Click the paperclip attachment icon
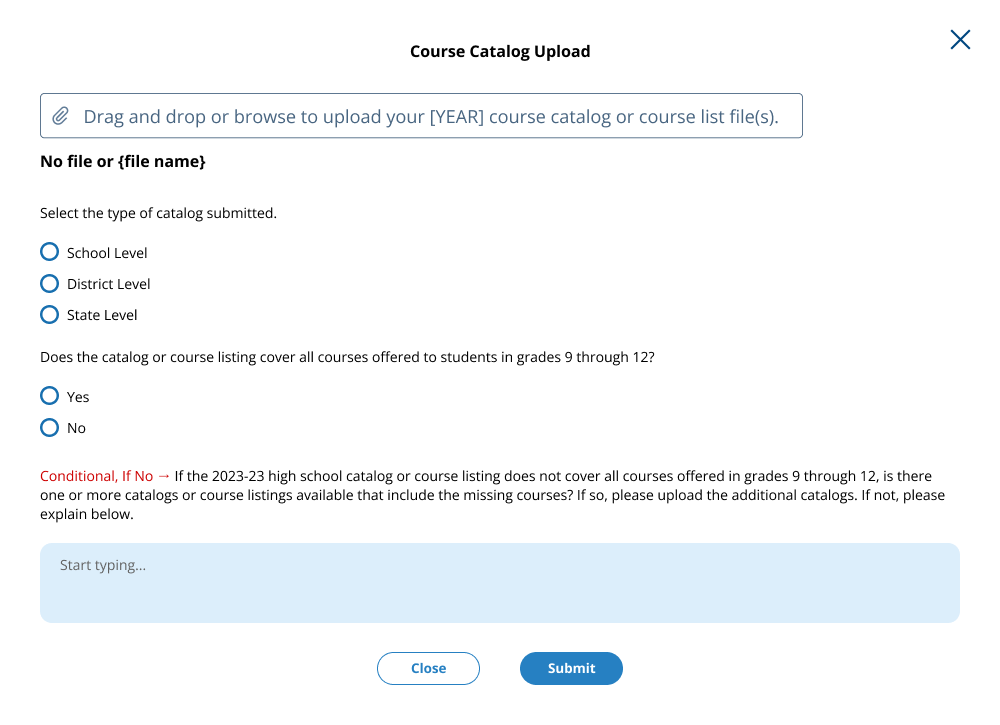The height and width of the screenshot is (725, 1000). coord(60,116)
